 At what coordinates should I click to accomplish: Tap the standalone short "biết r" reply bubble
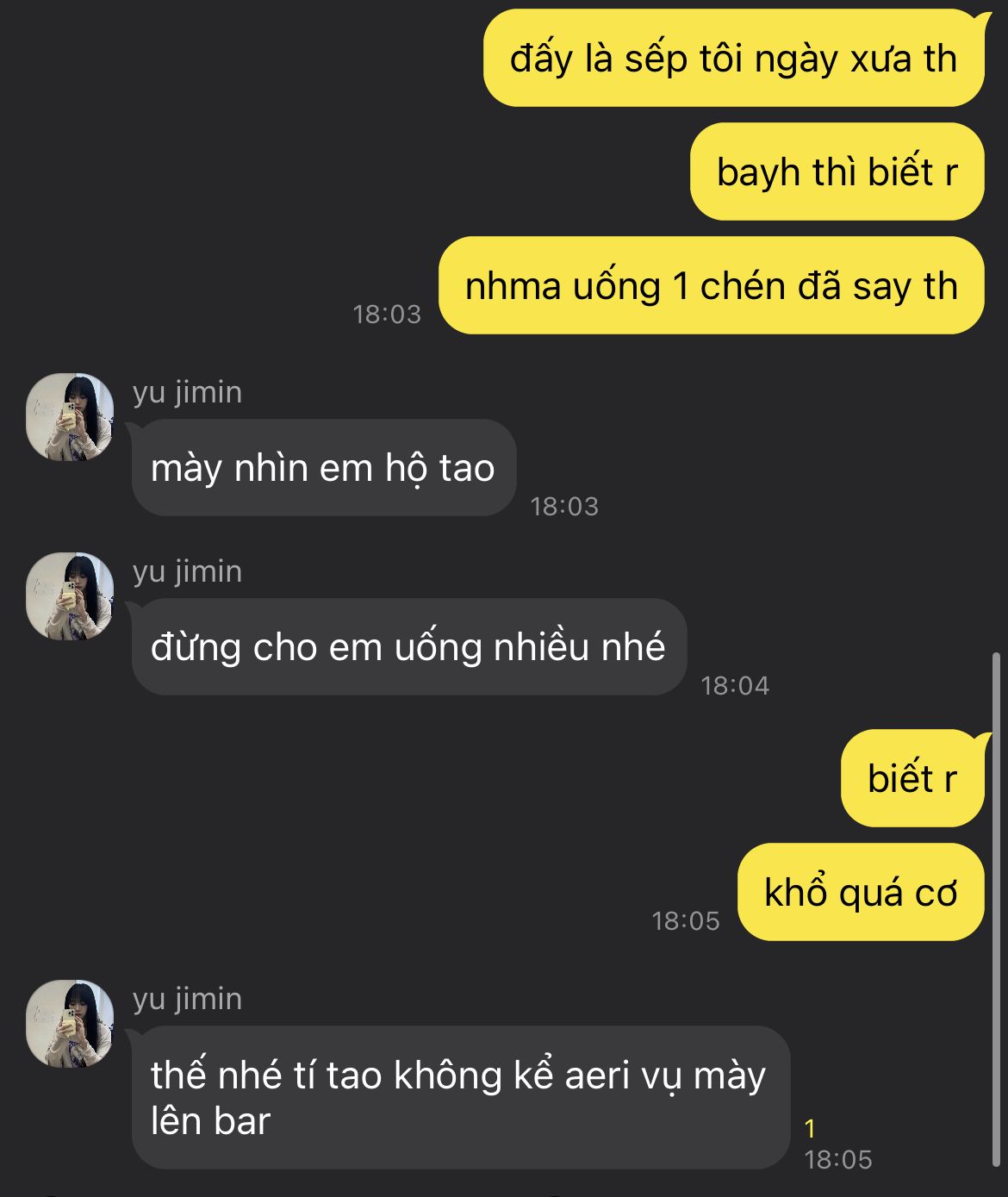(x=912, y=778)
